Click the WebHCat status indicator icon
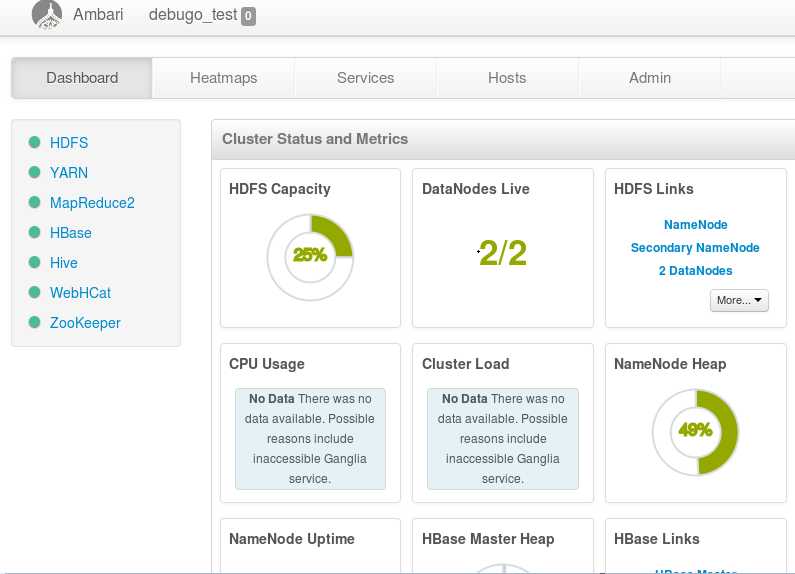This screenshot has width=795, height=574. click(x=35, y=293)
